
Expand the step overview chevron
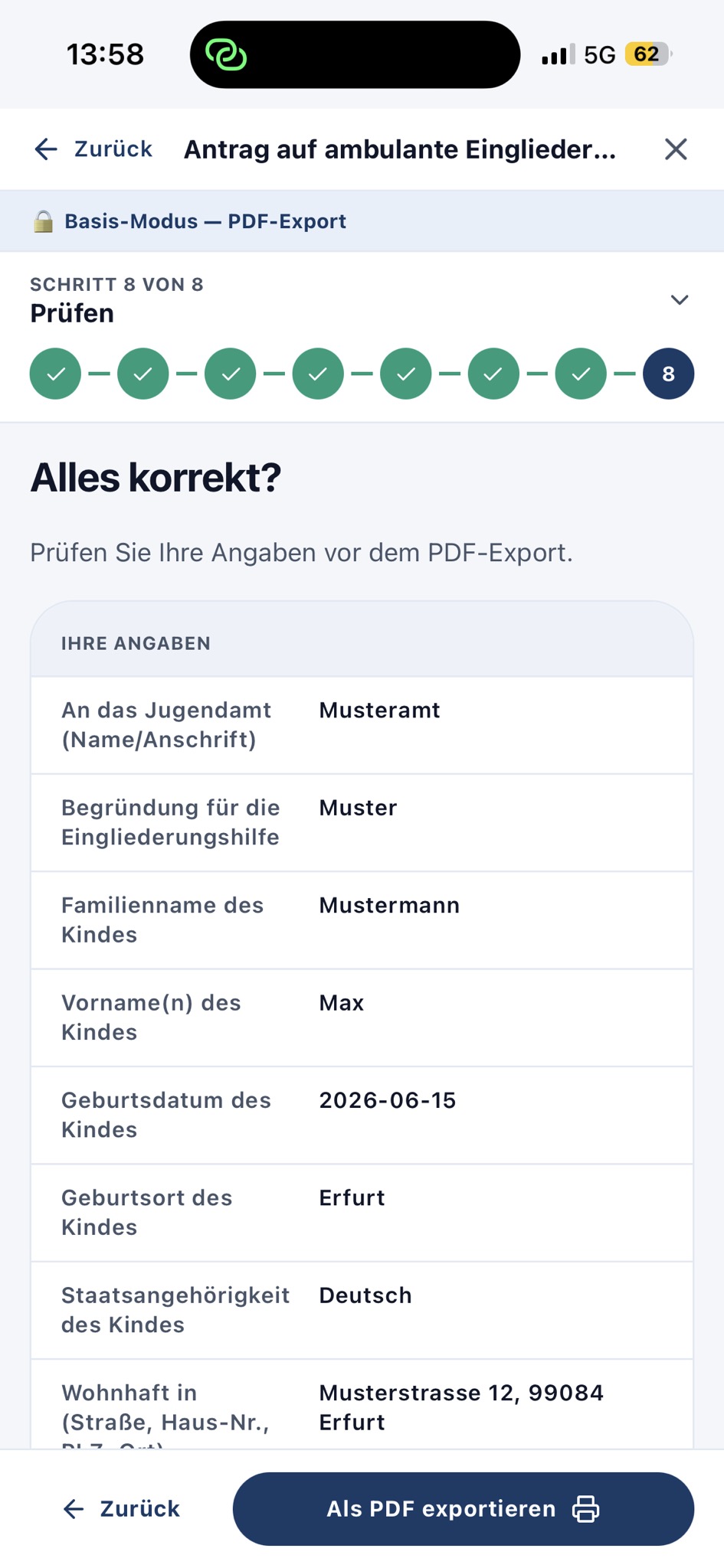coord(680,299)
